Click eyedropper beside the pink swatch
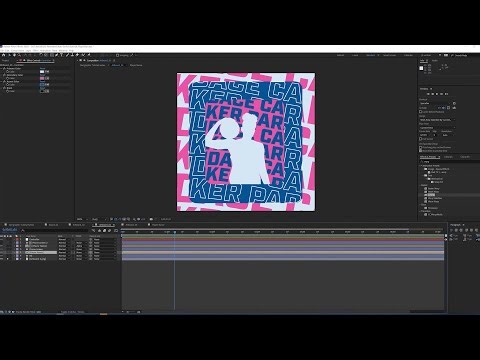Image resolution: width=480 pixels, height=360 pixels. [47, 78]
